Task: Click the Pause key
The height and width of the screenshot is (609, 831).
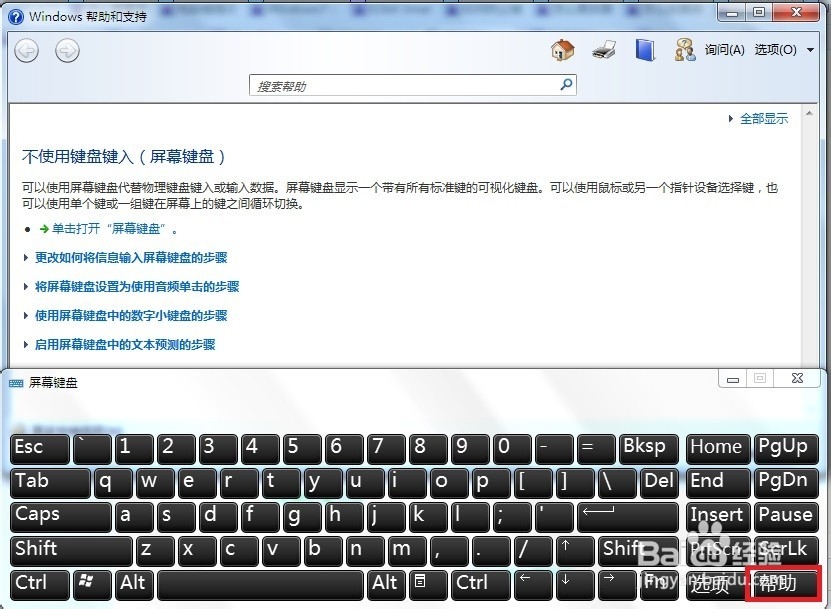Action: [x=786, y=517]
